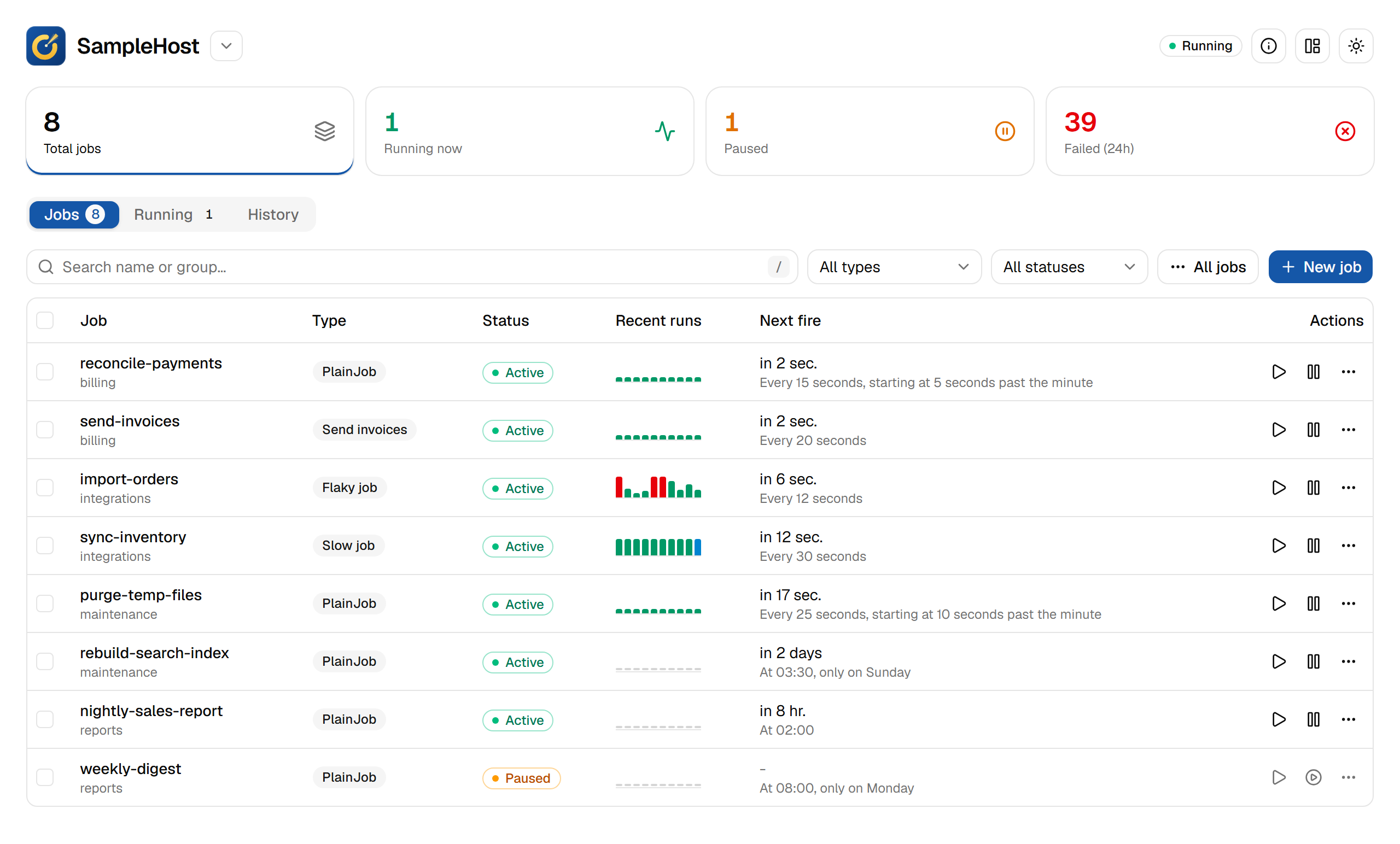Check the rebuild-search-index checkbox
The height and width of the screenshot is (844, 1400).
tap(45, 661)
